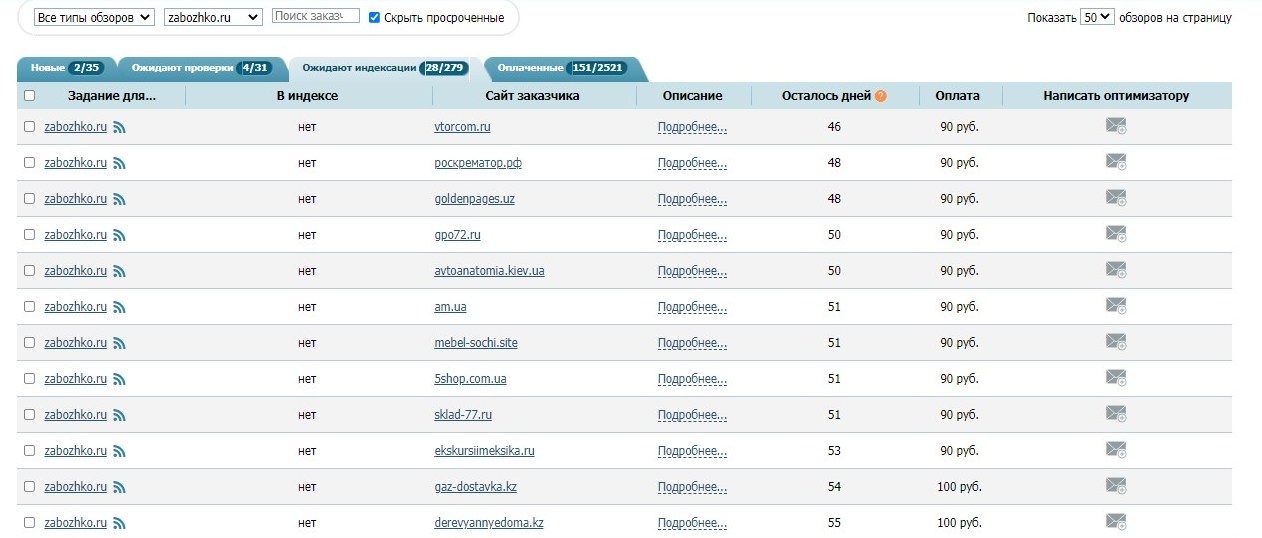
Task: Switch to the Новые tab
Action: pos(65,68)
